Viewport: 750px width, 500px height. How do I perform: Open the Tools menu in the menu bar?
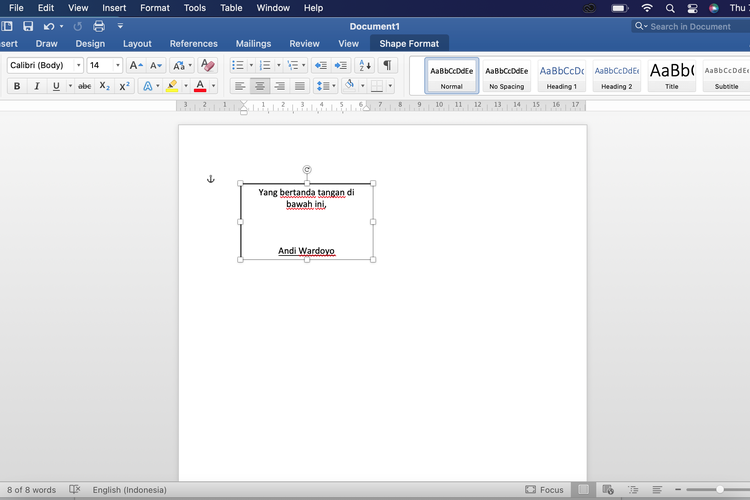pyautogui.click(x=195, y=8)
